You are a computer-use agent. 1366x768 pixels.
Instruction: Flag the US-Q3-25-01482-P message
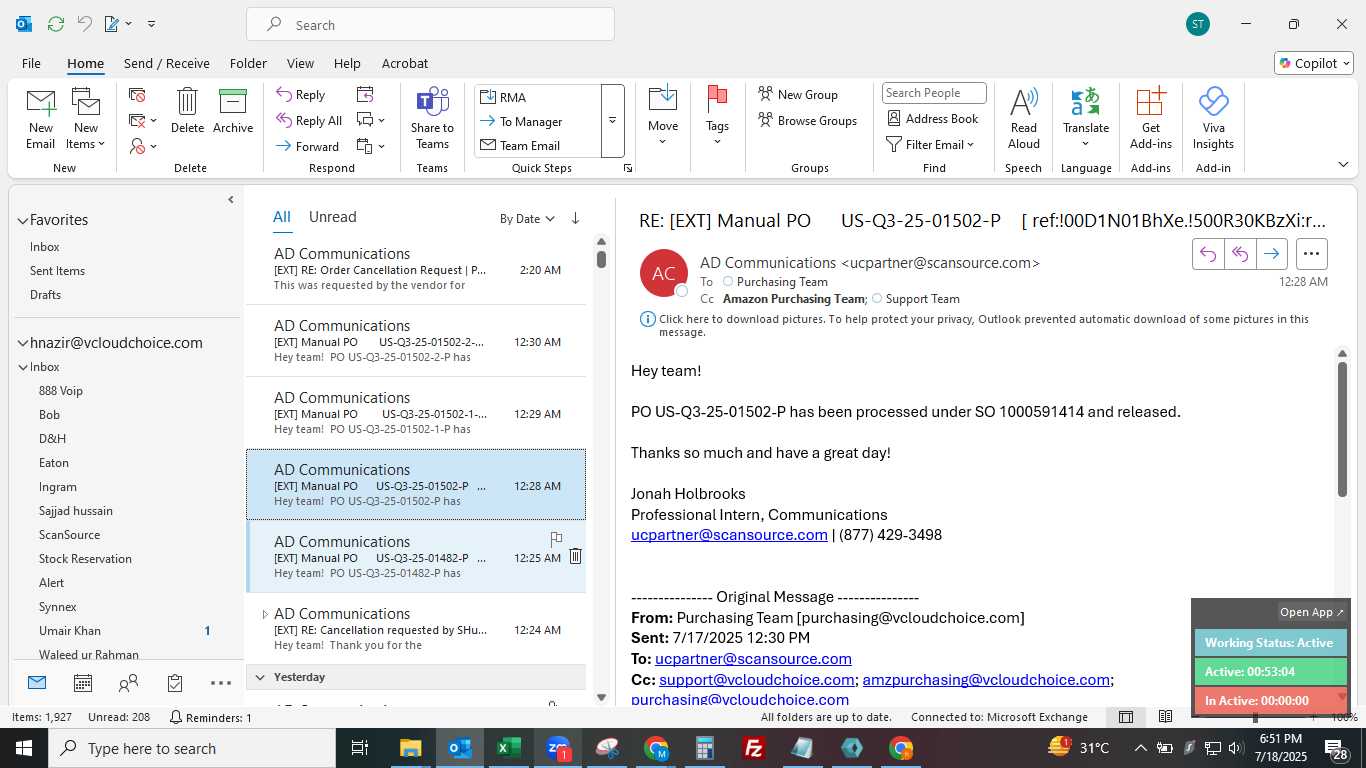[556, 540]
